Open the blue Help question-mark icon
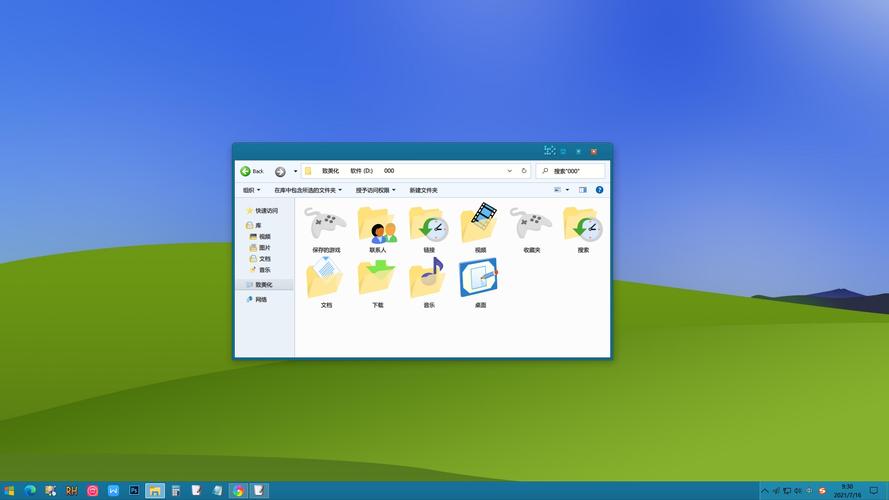889x500 pixels. tap(599, 190)
